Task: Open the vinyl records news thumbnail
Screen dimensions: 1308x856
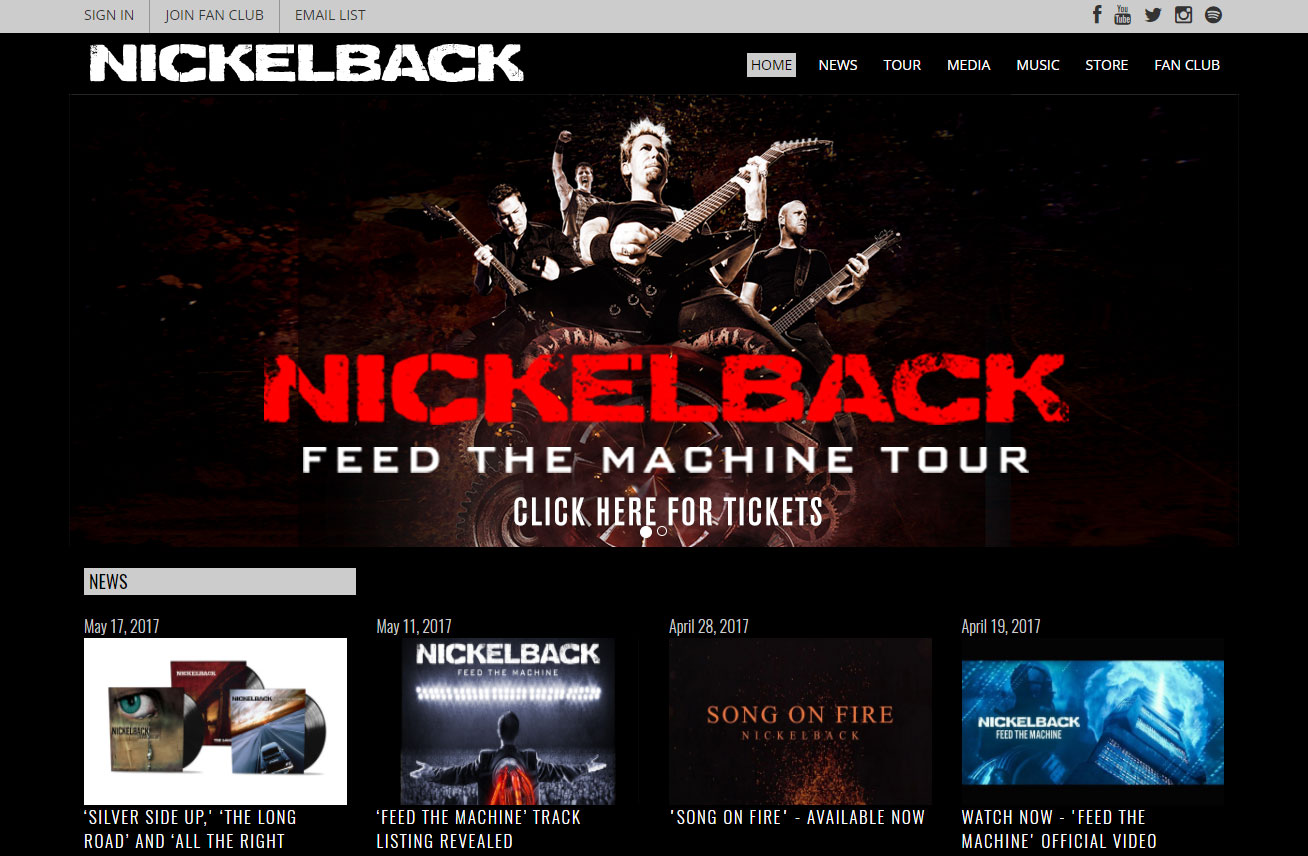Action: (215, 721)
